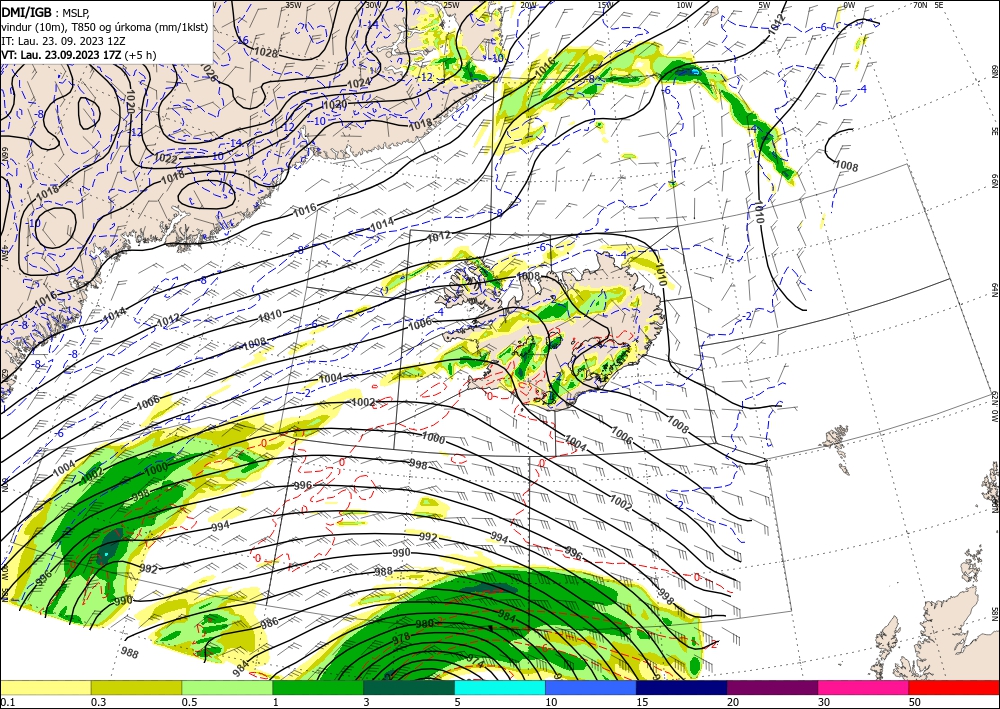Click the '986' isobar label
Viewport: 1000px width, 709px height.
click(270, 623)
